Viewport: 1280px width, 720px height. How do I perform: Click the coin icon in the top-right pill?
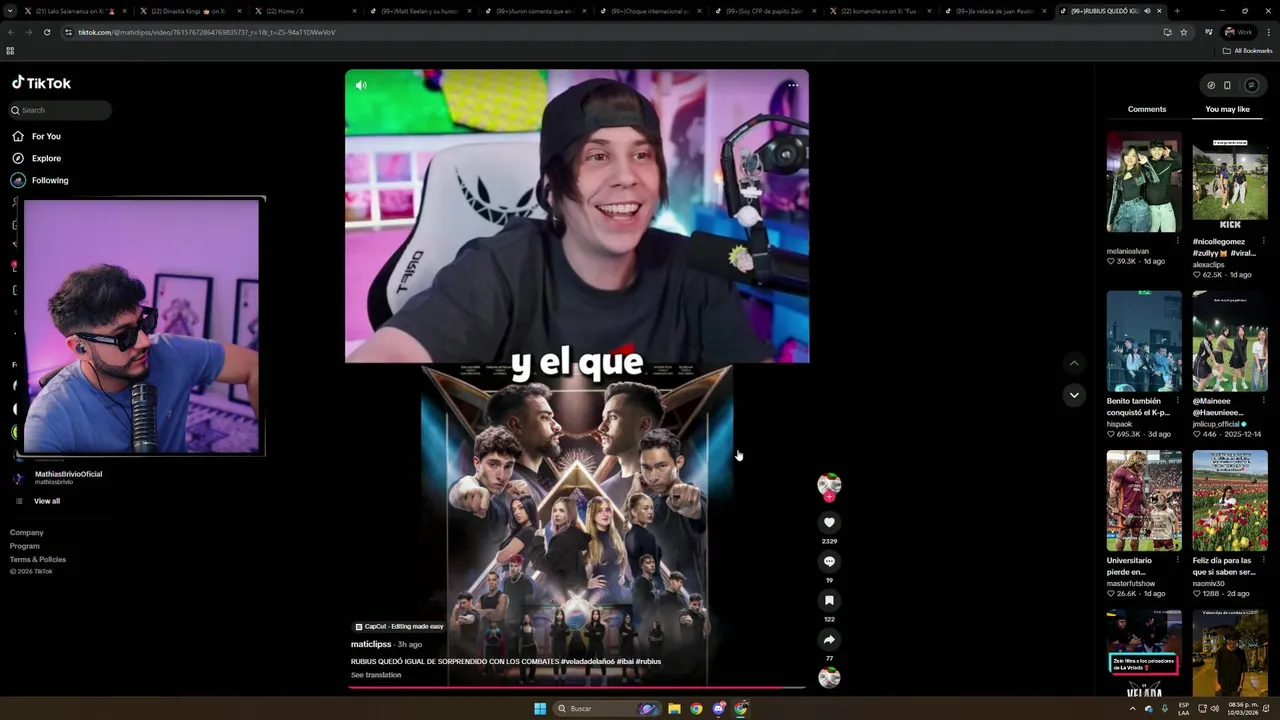coord(1211,85)
